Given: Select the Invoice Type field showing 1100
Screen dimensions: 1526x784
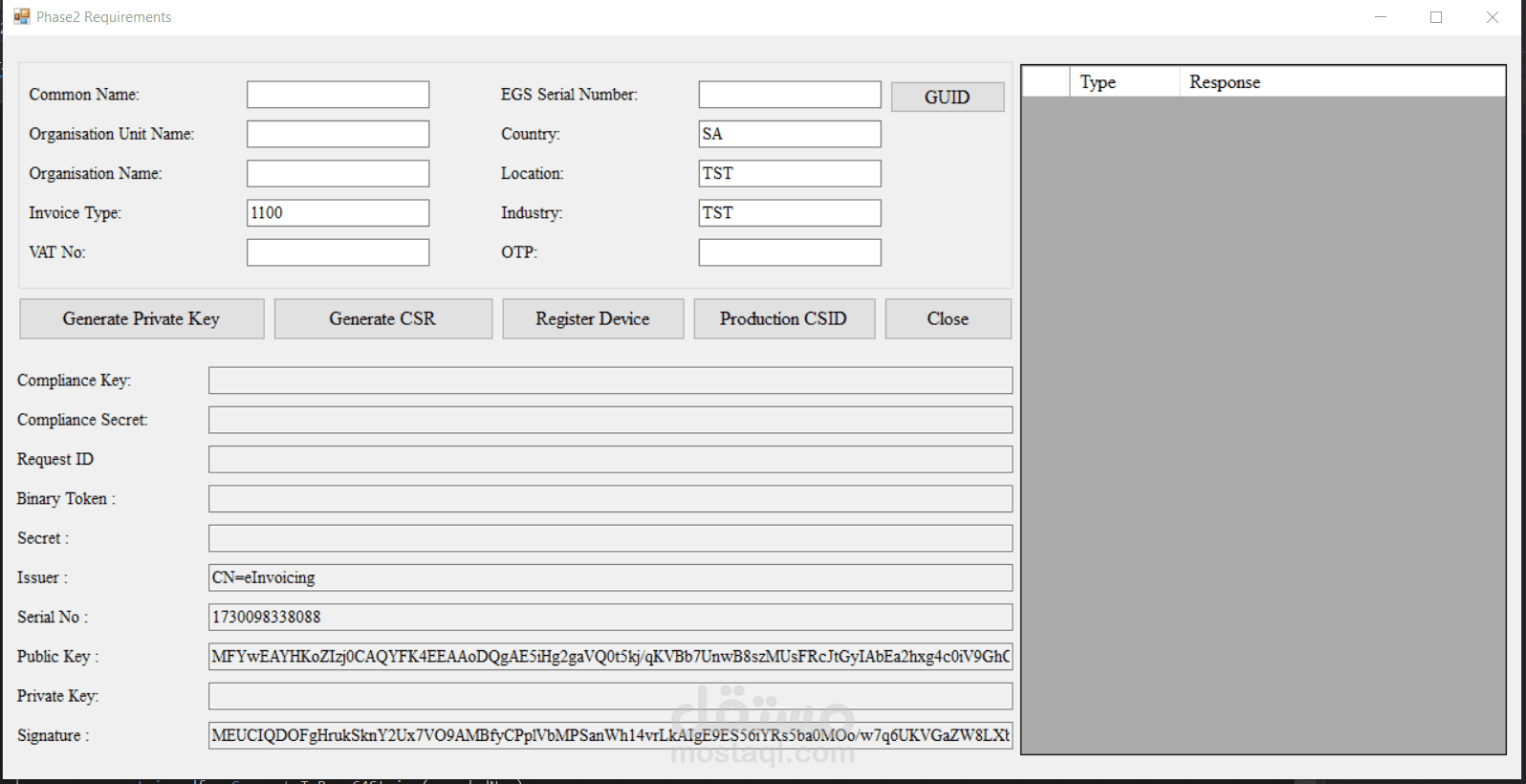Looking at the screenshot, I should tap(338, 212).
